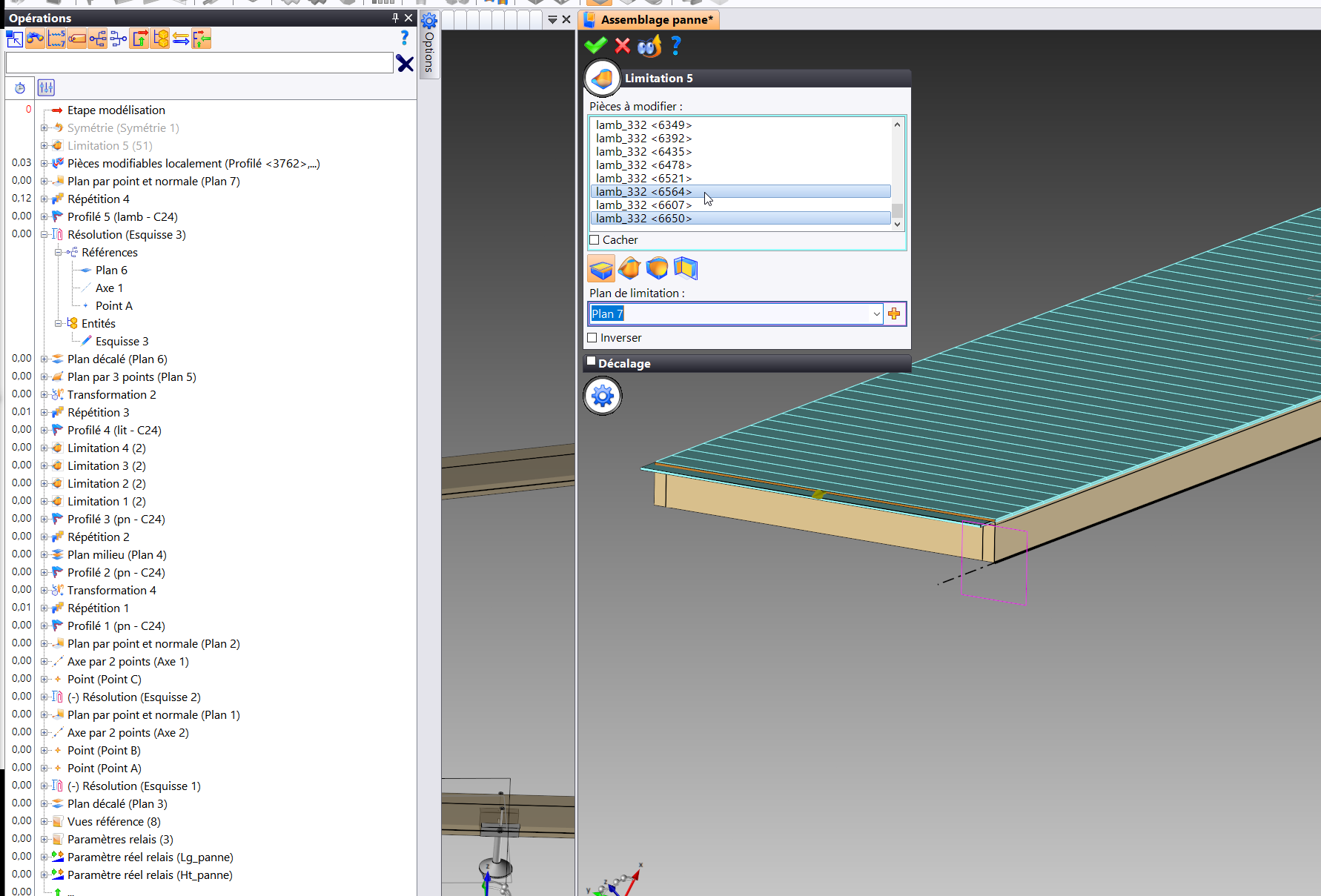Expand Répétition 4 node
Screen dimensions: 1321x896
pyautogui.click(x=44, y=199)
